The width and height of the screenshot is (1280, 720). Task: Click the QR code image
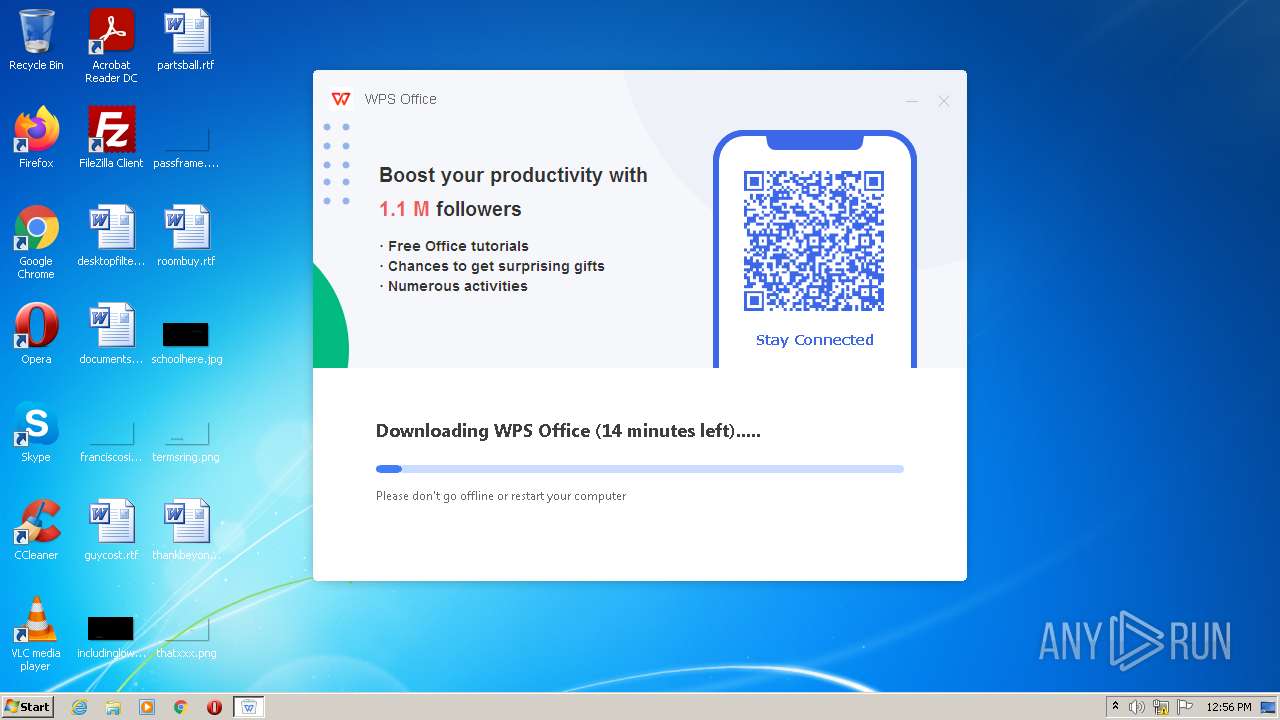point(814,241)
